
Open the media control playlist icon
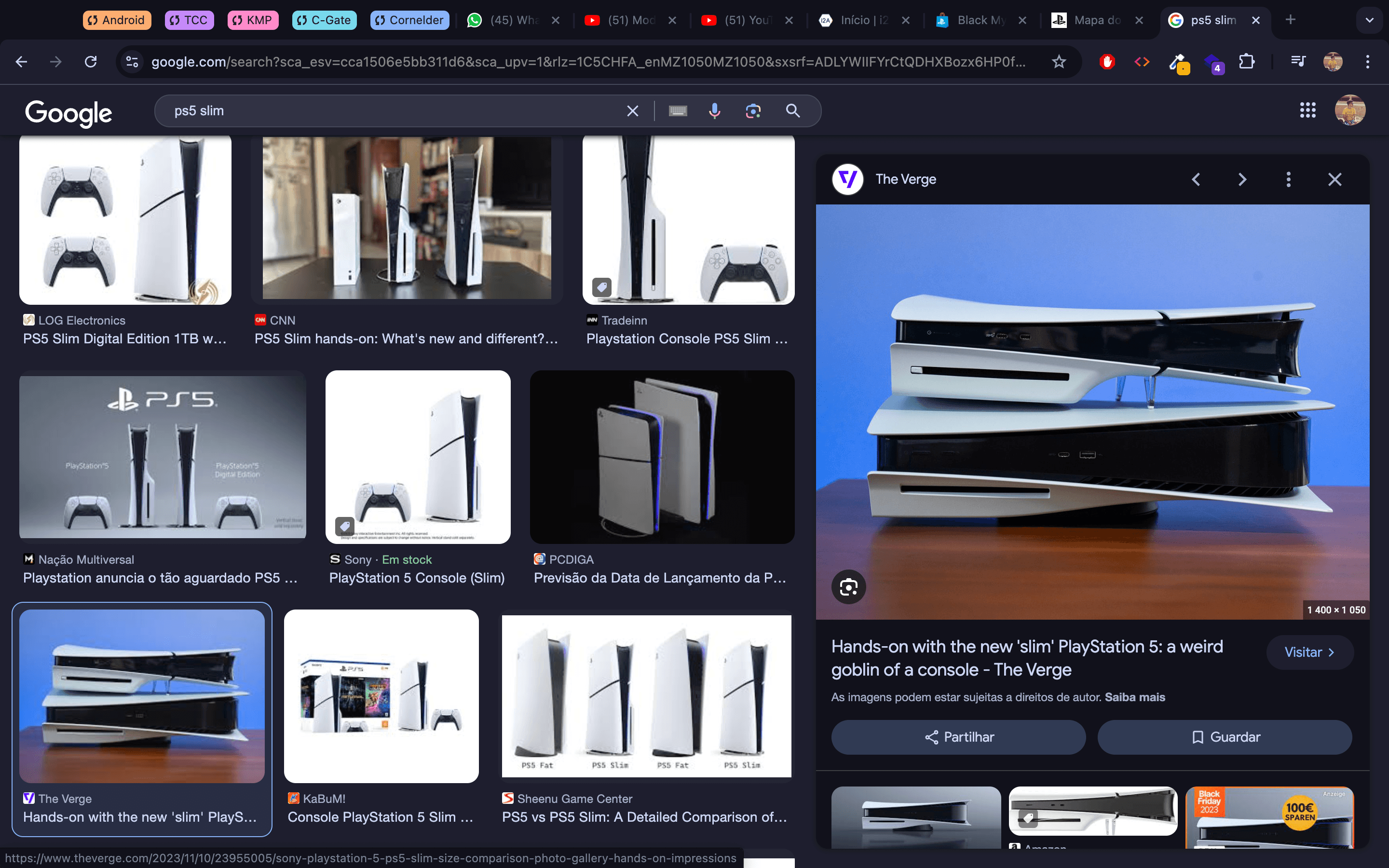pyautogui.click(x=1298, y=61)
